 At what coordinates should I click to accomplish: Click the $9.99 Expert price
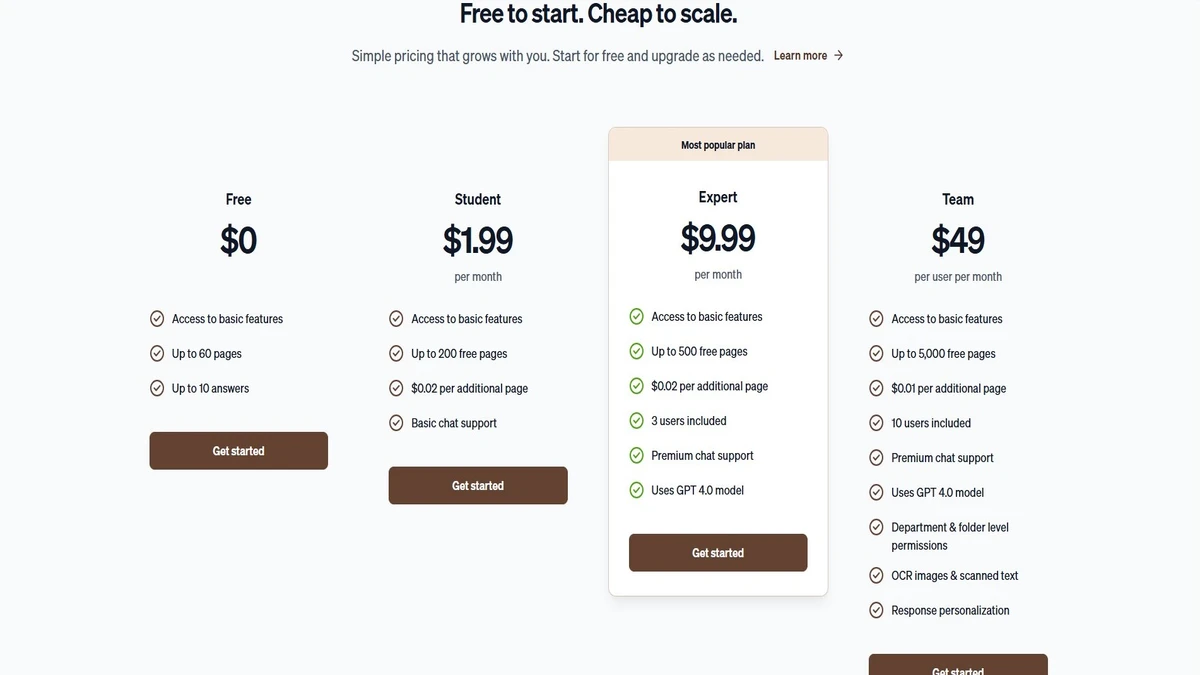coord(718,238)
